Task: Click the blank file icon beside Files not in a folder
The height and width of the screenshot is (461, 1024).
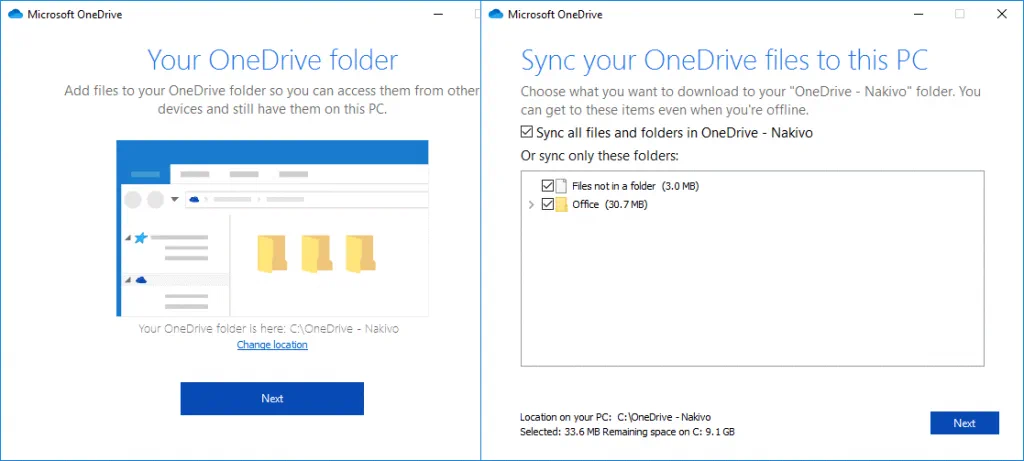Action: coord(561,186)
